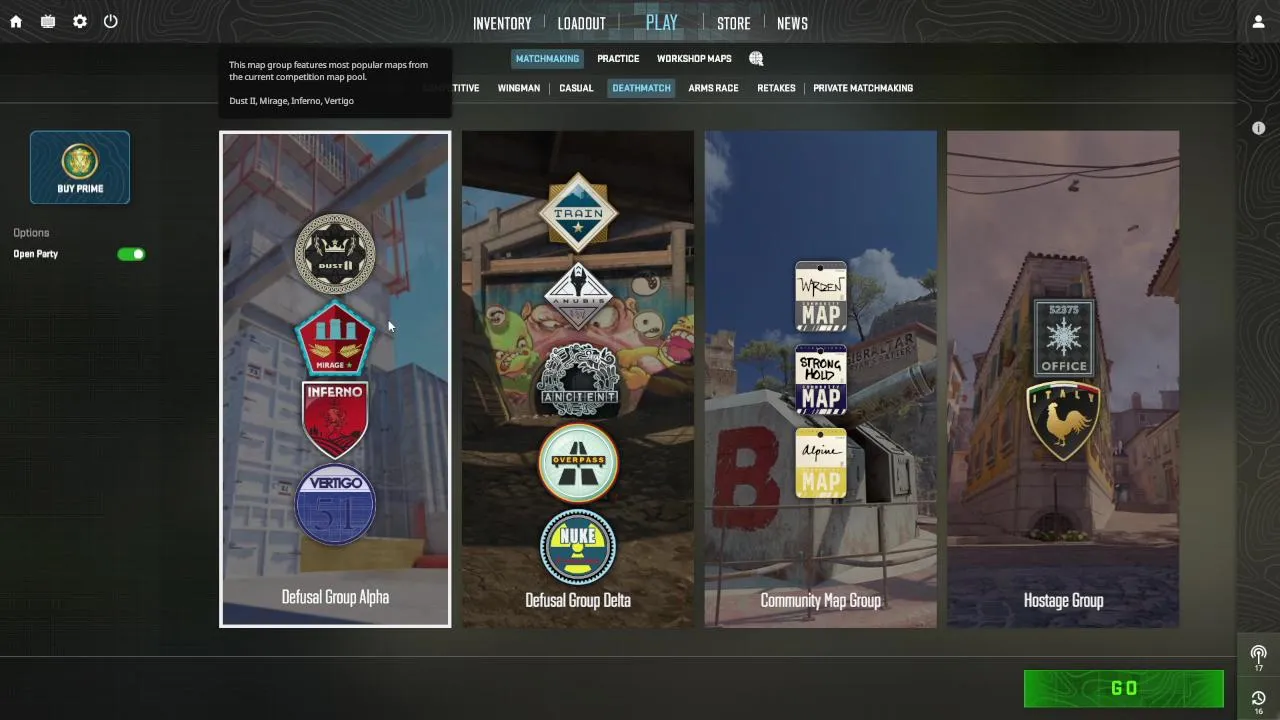1280x720 pixels.
Task: Open the broadcast antenna icon
Action: point(1259,655)
